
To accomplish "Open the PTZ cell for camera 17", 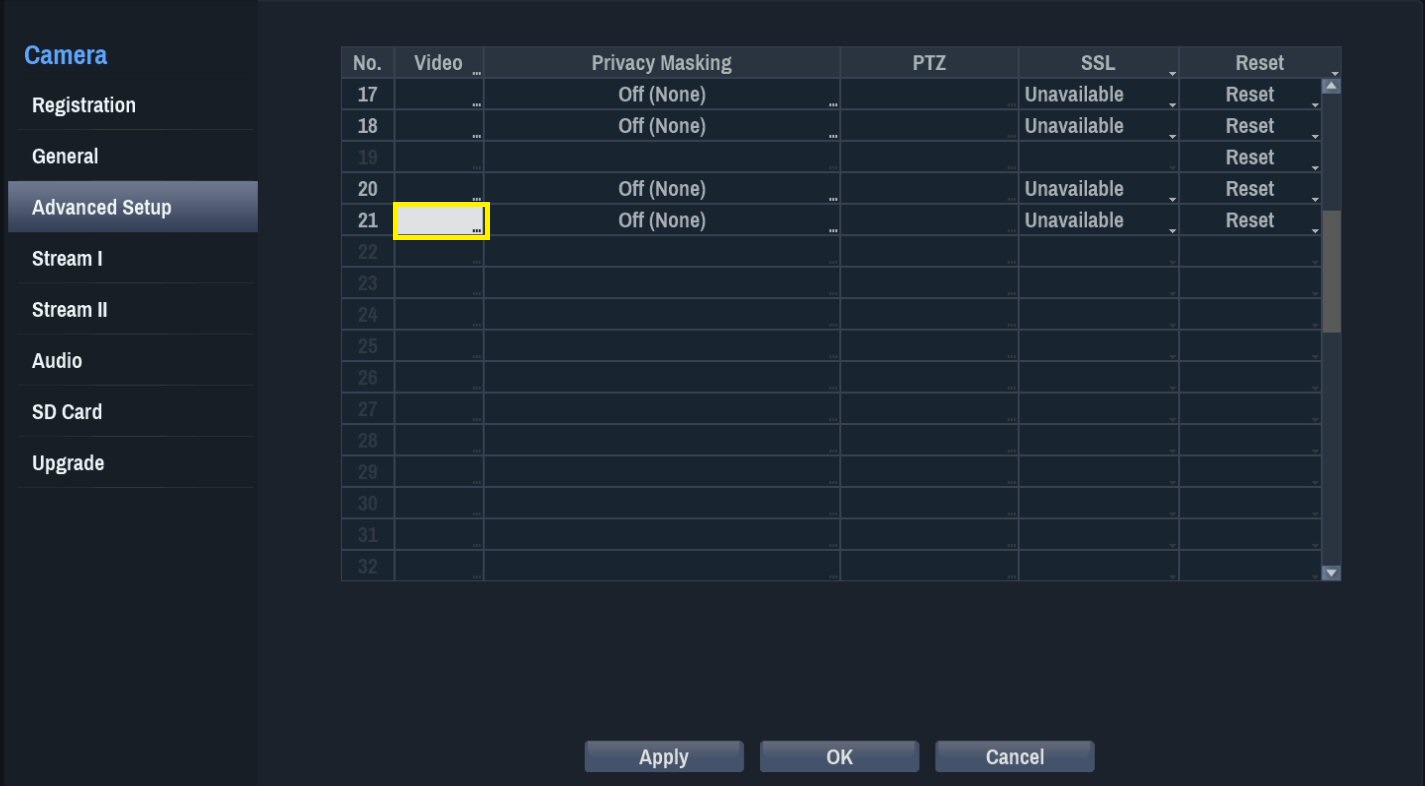I will tap(930, 94).
